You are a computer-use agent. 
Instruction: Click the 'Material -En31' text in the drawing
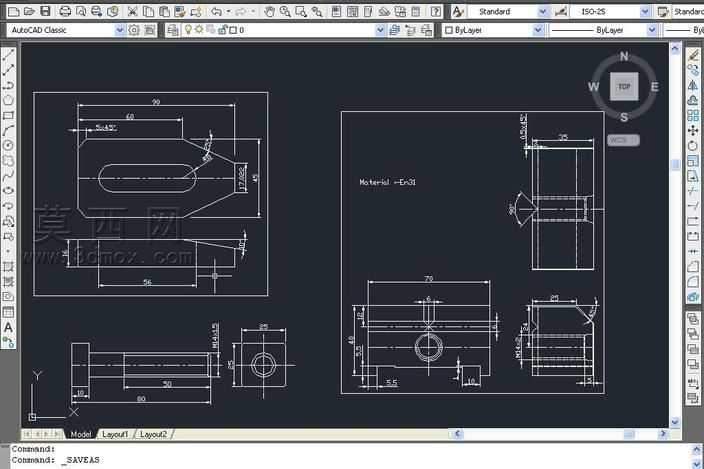coord(387,182)
